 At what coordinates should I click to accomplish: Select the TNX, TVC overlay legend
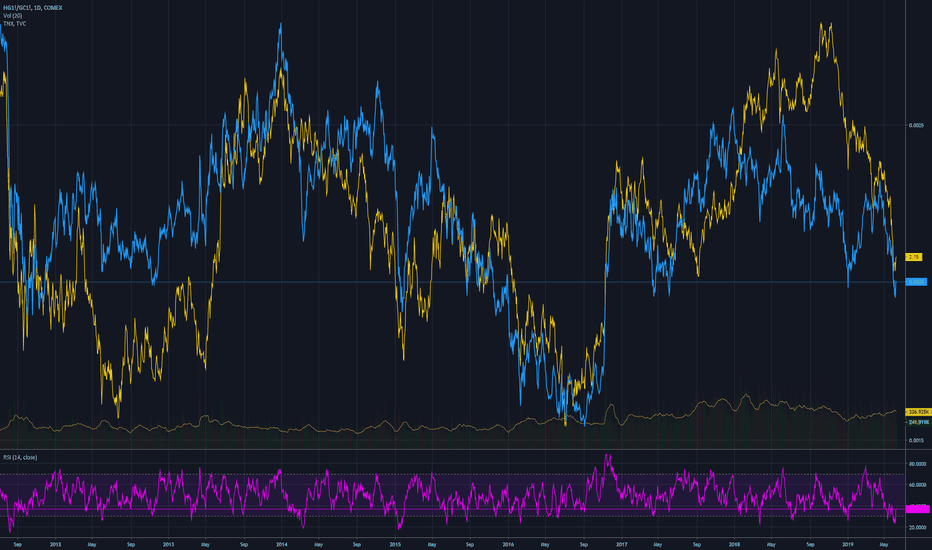15,23
